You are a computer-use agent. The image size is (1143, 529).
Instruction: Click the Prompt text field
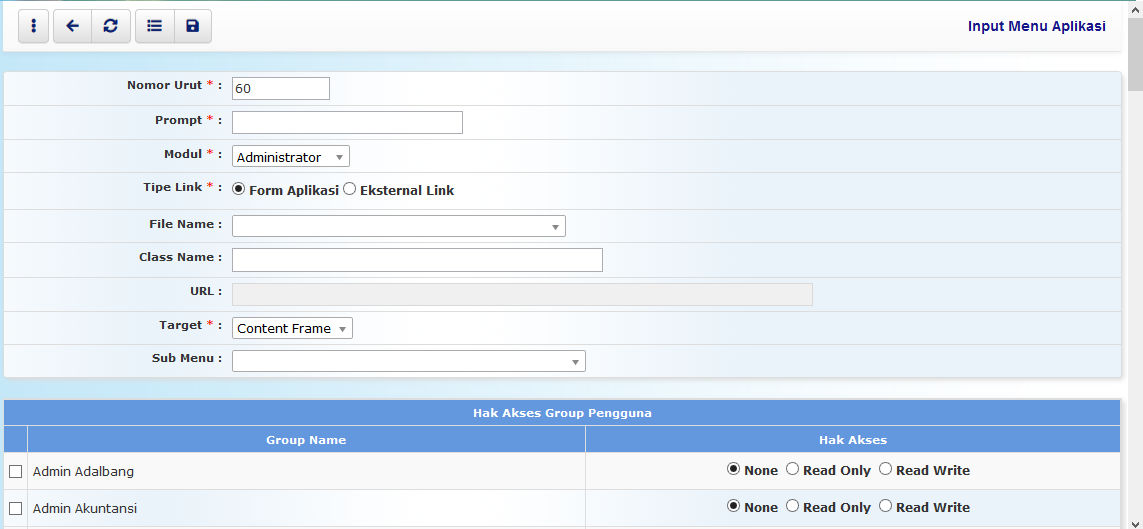click(347, 122)
